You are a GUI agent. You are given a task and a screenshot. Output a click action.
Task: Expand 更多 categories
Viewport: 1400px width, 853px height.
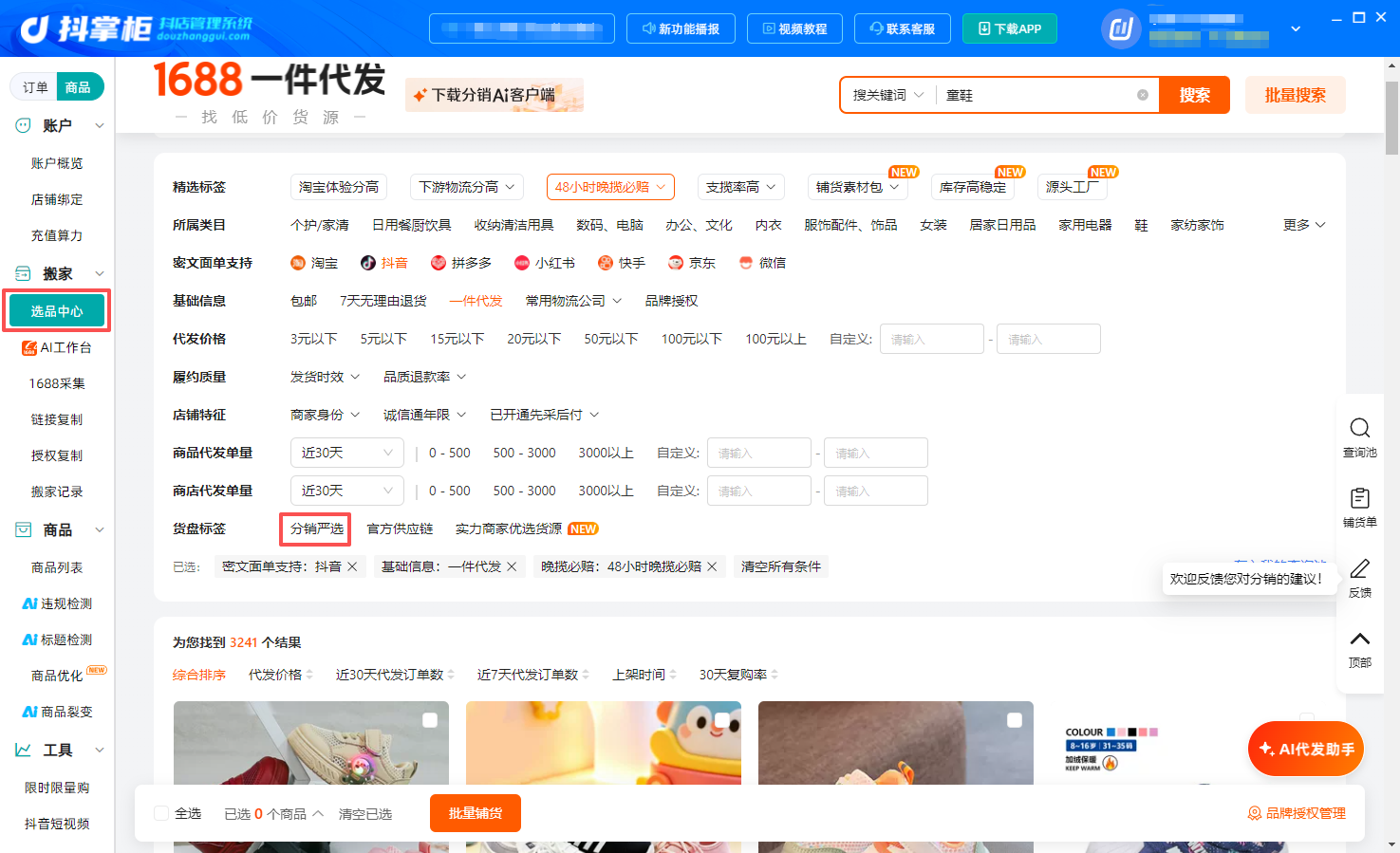pos(1304,225)
